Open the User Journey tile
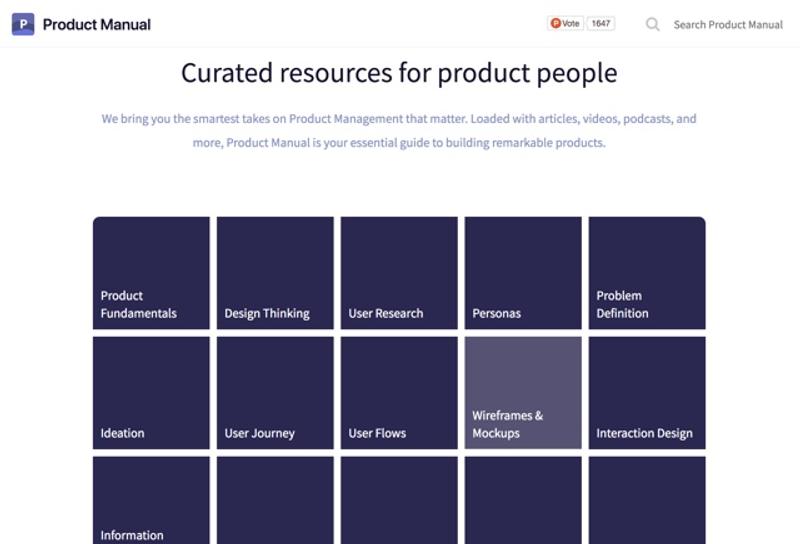This screenshot has height=544, width=800. point(275,393)
